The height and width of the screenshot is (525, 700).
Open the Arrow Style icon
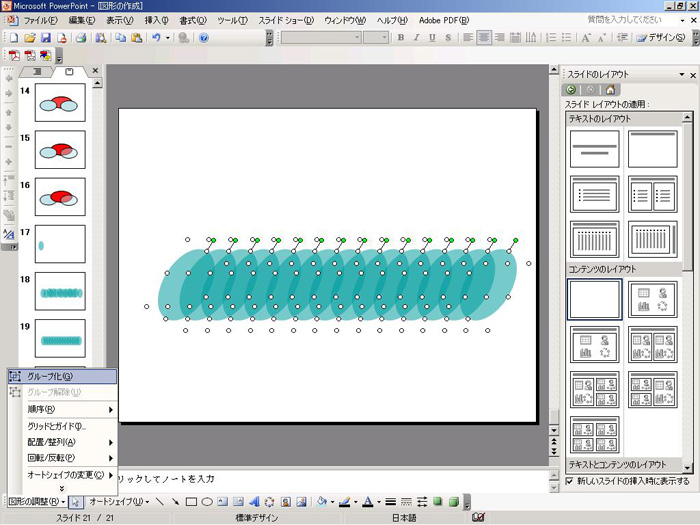[x=422, y=502]
